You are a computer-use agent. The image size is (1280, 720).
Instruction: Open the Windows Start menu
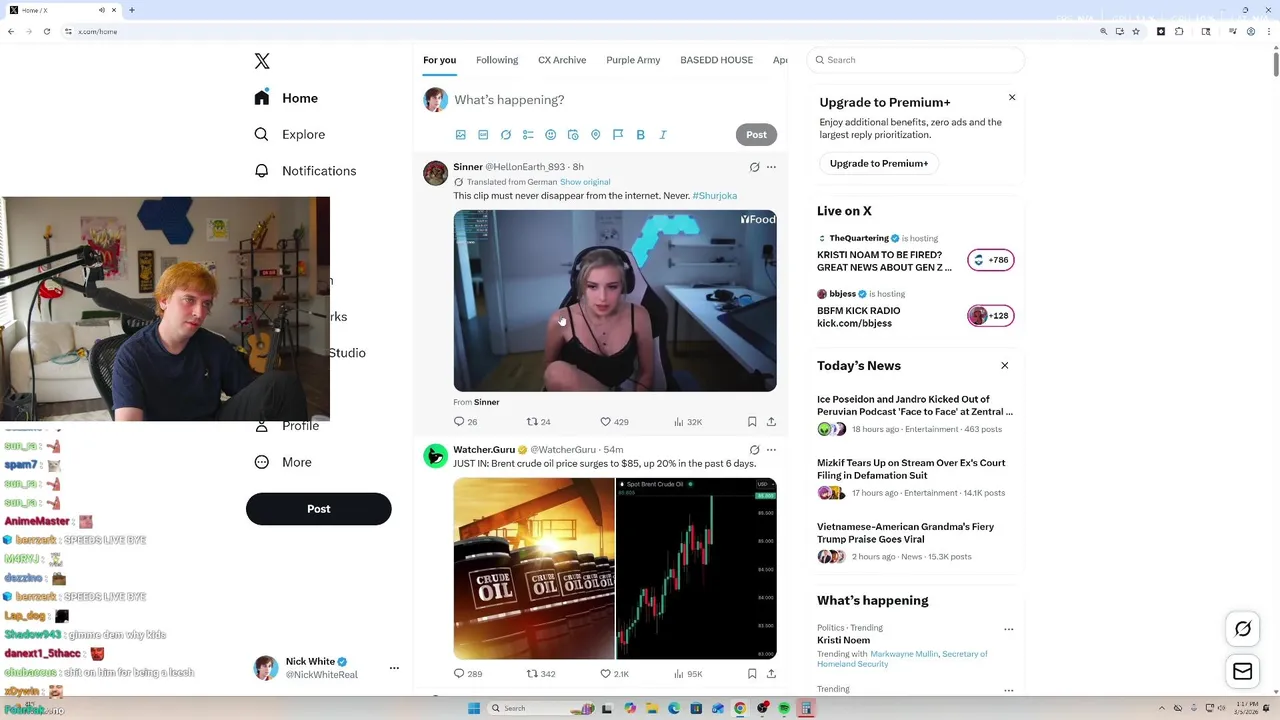[474, 708]
